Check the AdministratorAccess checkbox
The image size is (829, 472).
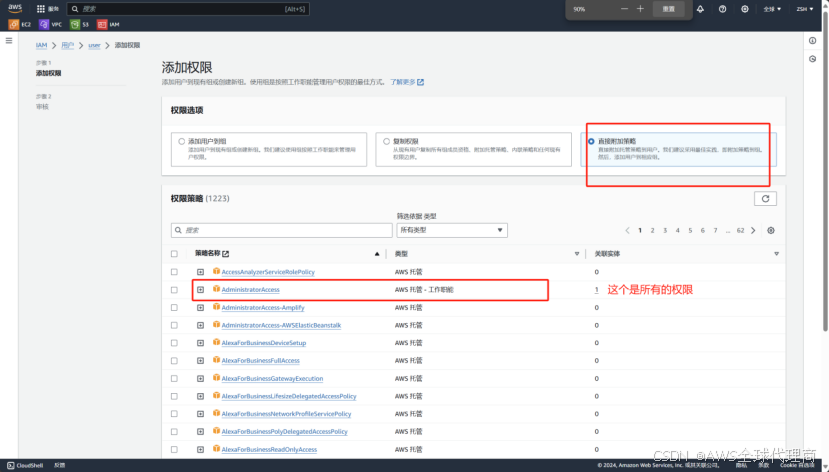[x=174, y=290]
